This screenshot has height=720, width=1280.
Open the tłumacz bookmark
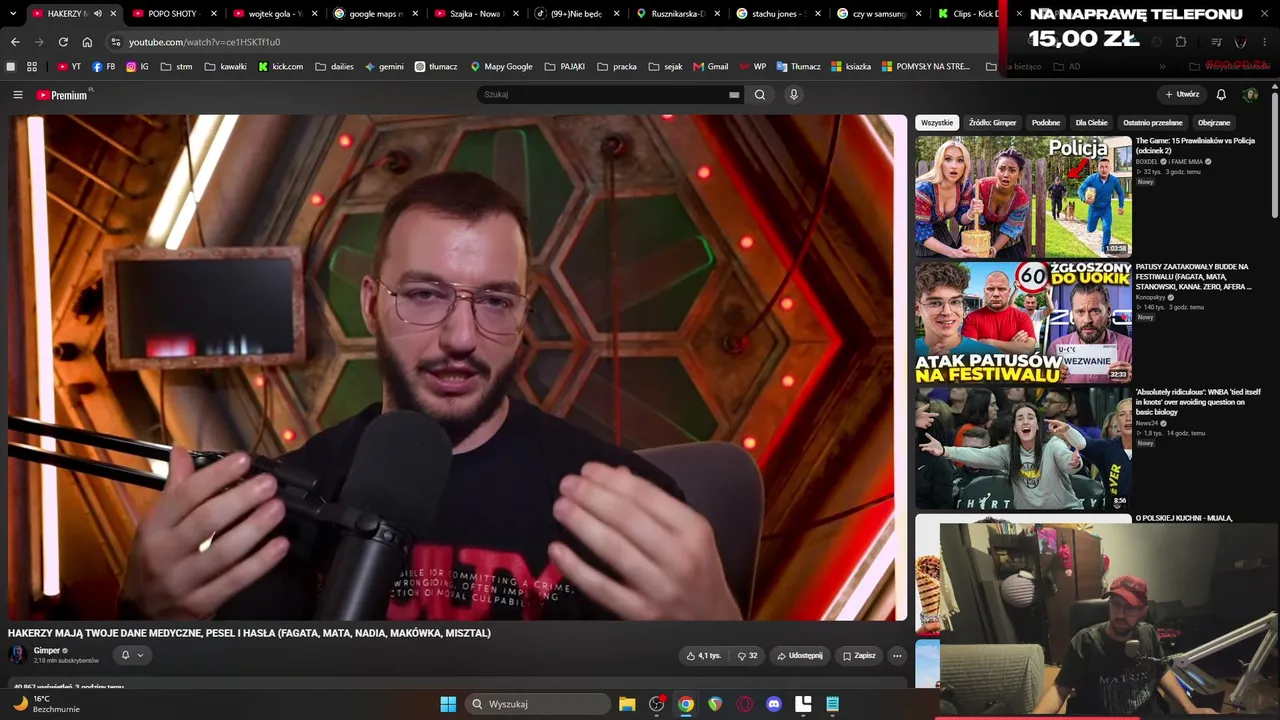click(x=436, y=67)
